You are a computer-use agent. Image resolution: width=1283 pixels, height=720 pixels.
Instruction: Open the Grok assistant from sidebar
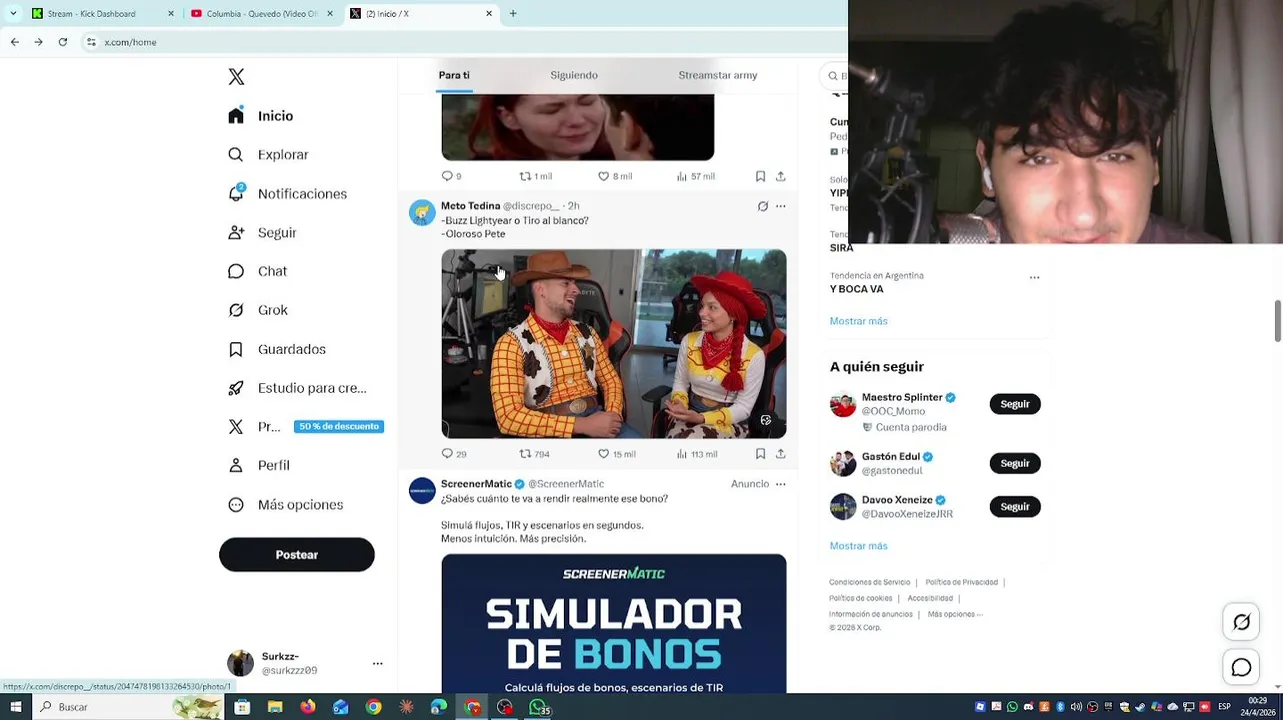(259, 310)
